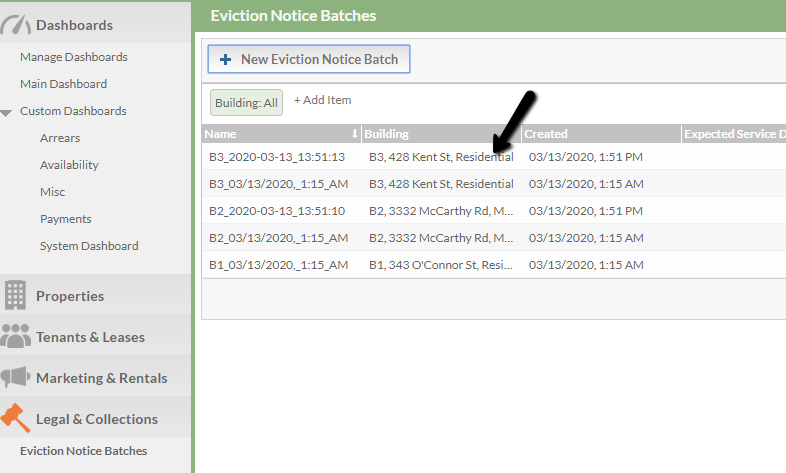This screenshot has width=786, height=473.
Task: Collapse the Custom Dashboards tree arrow
Action: (x=6, y=113)
